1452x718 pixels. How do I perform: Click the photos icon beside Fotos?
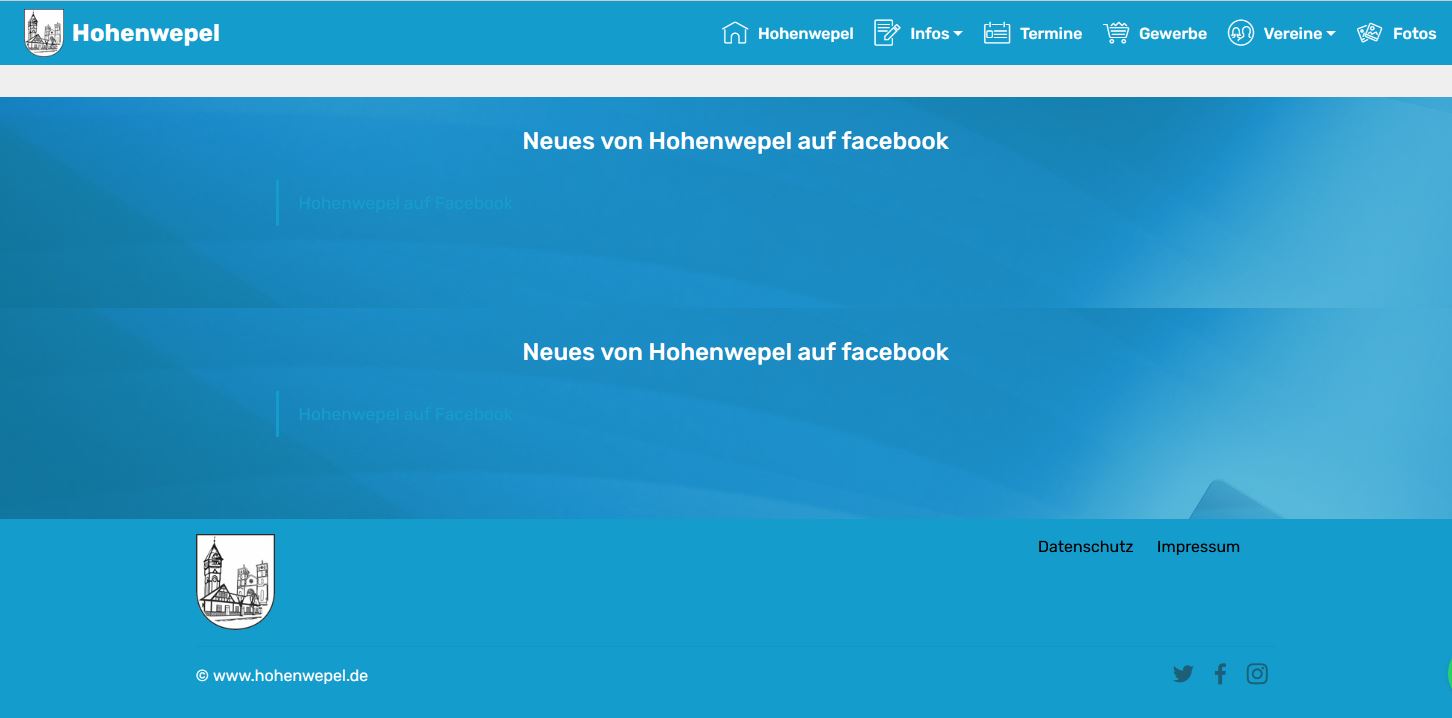pos(1369,33)
